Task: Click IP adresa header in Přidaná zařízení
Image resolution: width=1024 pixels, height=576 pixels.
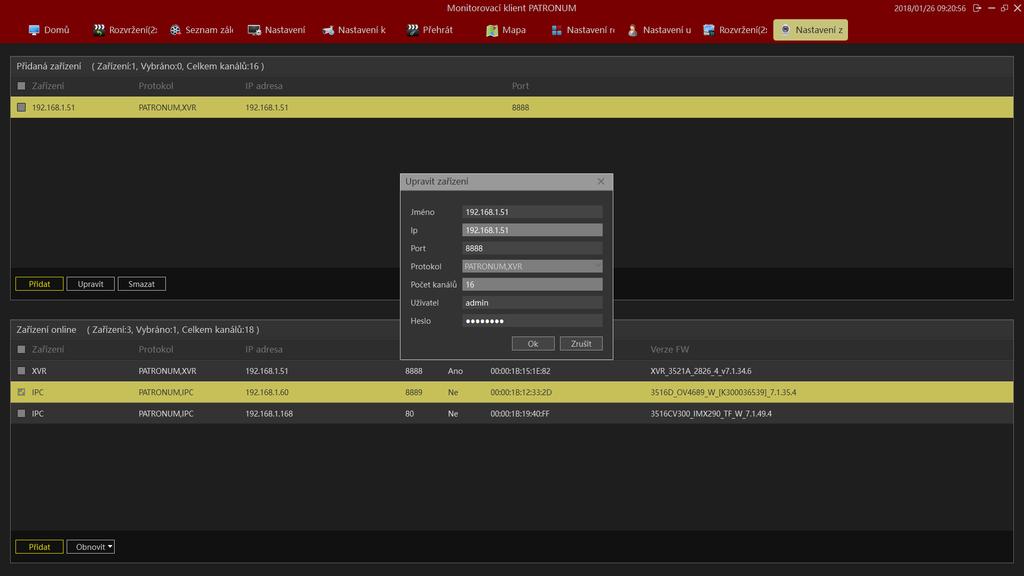Action: (x=264, y=86)
